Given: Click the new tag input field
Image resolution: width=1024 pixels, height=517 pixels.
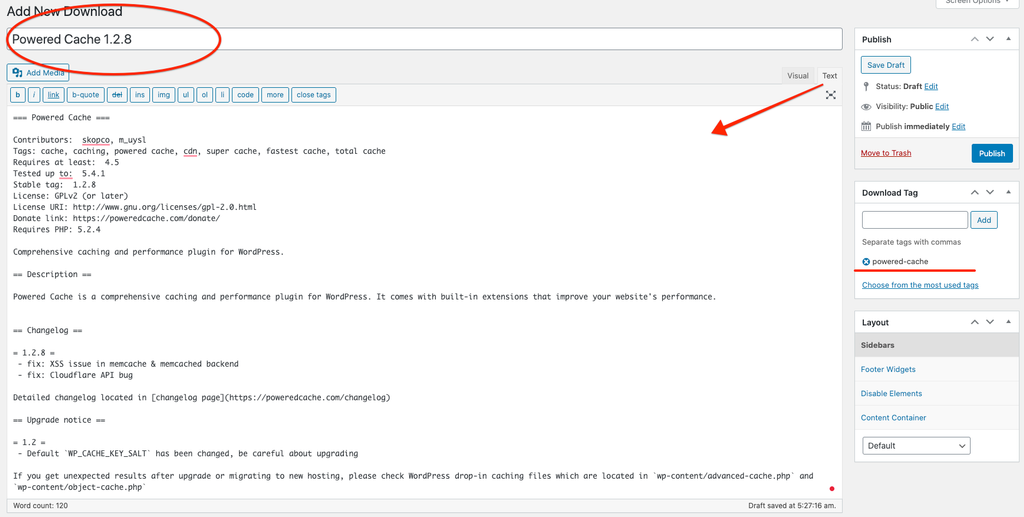Looking at the screenshot, I should click(914, 220).
